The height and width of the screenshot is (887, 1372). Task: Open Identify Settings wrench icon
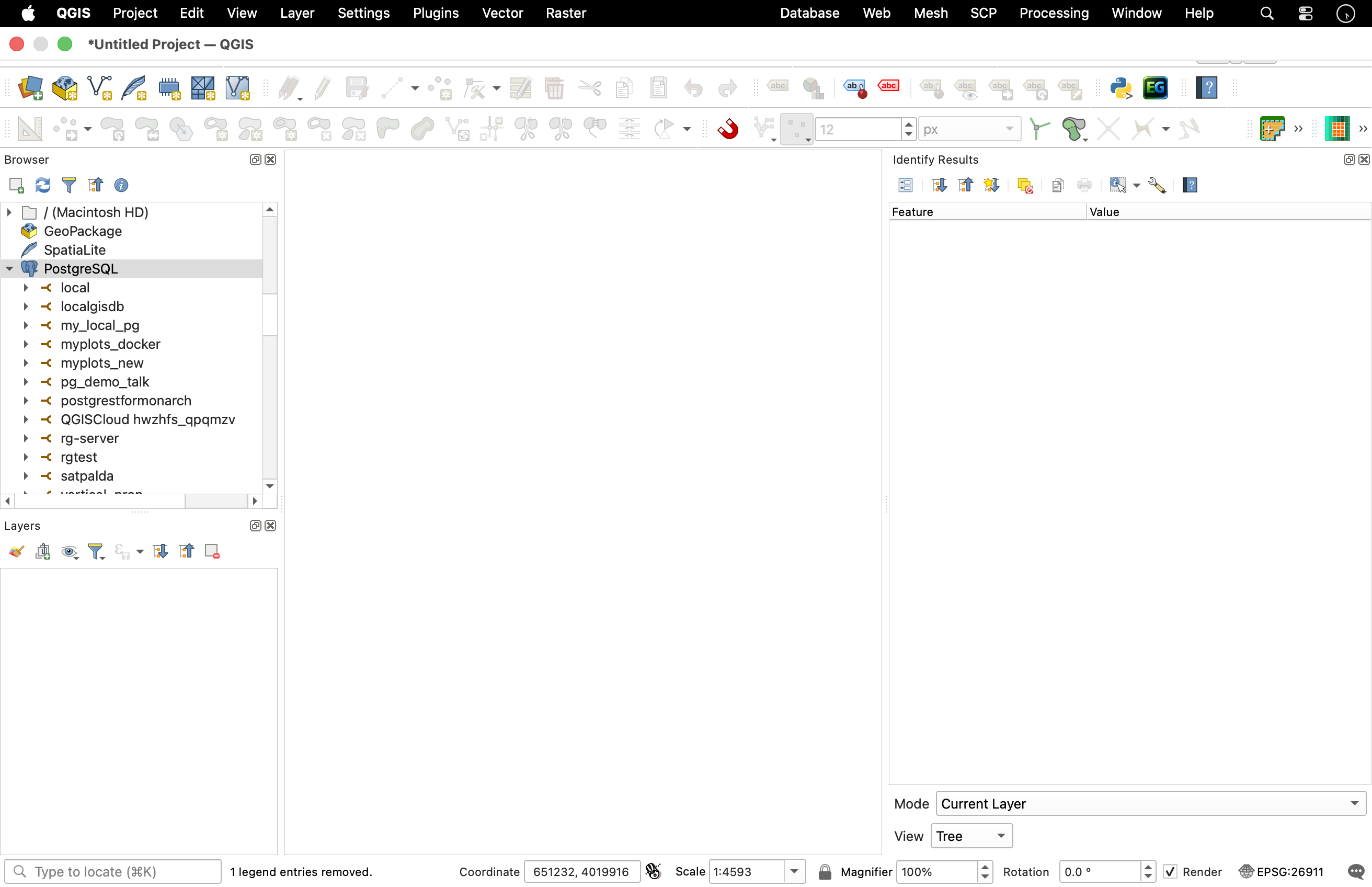tap(1157, 185)
